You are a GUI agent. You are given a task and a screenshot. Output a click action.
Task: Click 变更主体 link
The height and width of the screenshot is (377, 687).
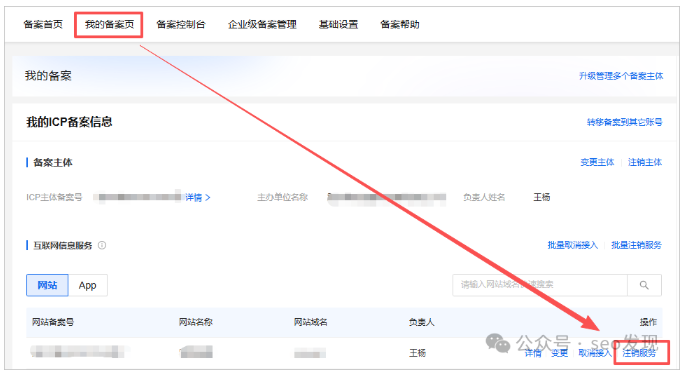coord(597,162)
